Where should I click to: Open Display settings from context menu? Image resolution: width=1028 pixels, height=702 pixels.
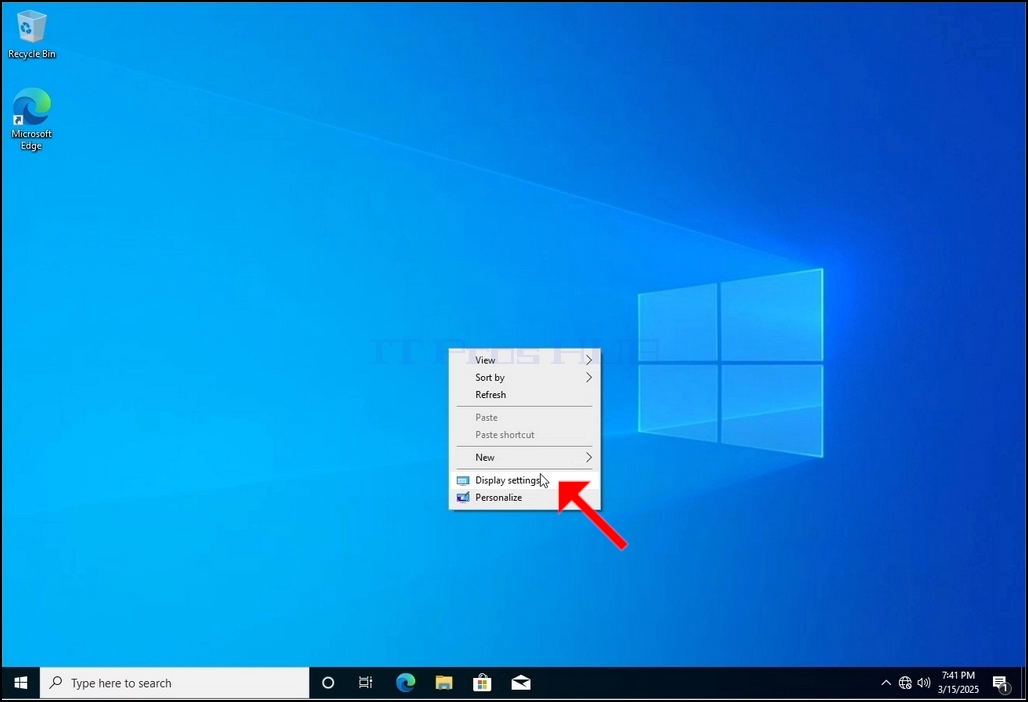point(524,480)
